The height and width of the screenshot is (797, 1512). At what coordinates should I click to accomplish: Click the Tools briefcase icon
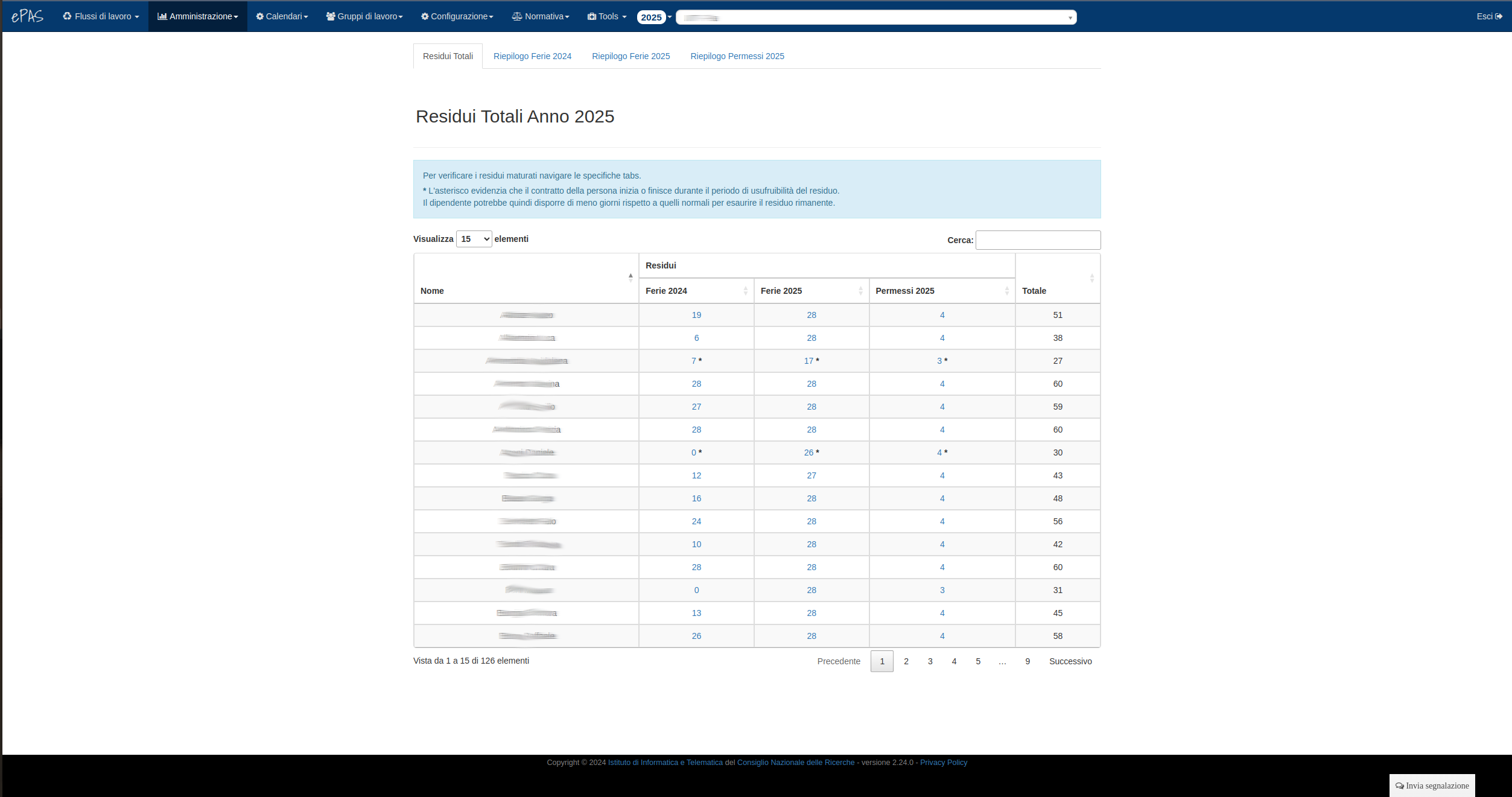591,16
